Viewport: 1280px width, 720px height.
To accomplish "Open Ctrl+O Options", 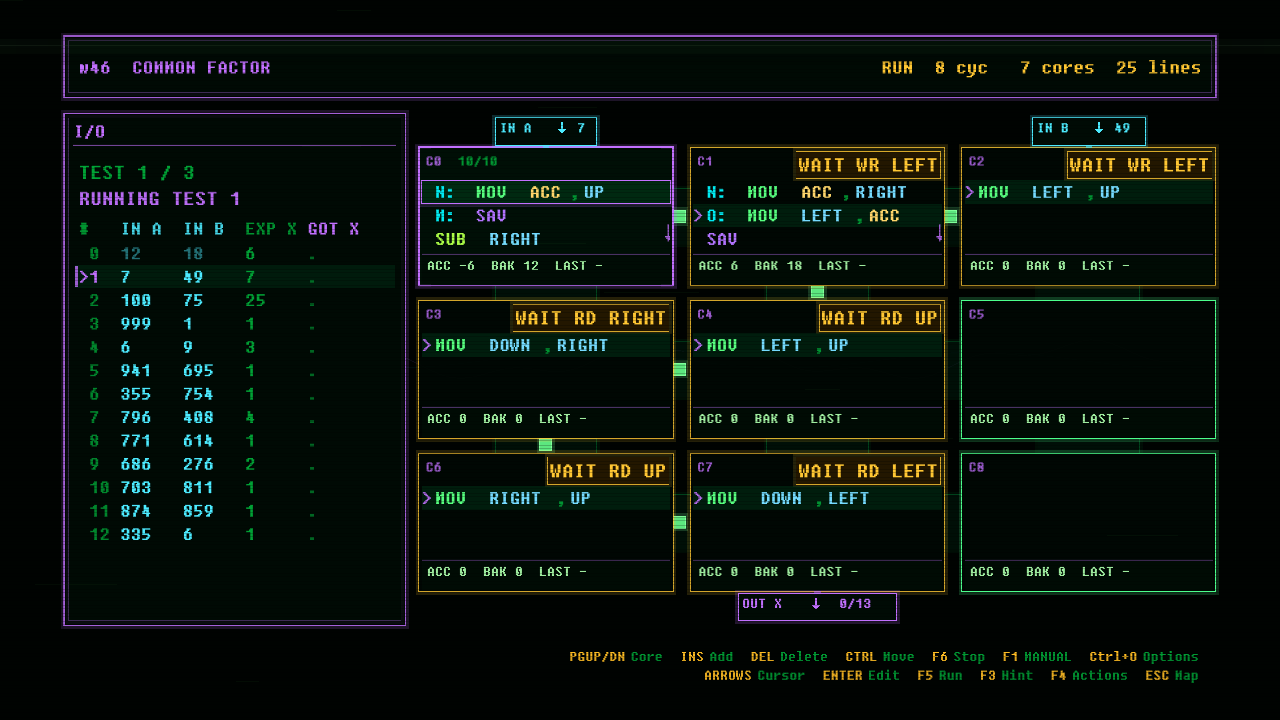I will (1144, 657).
